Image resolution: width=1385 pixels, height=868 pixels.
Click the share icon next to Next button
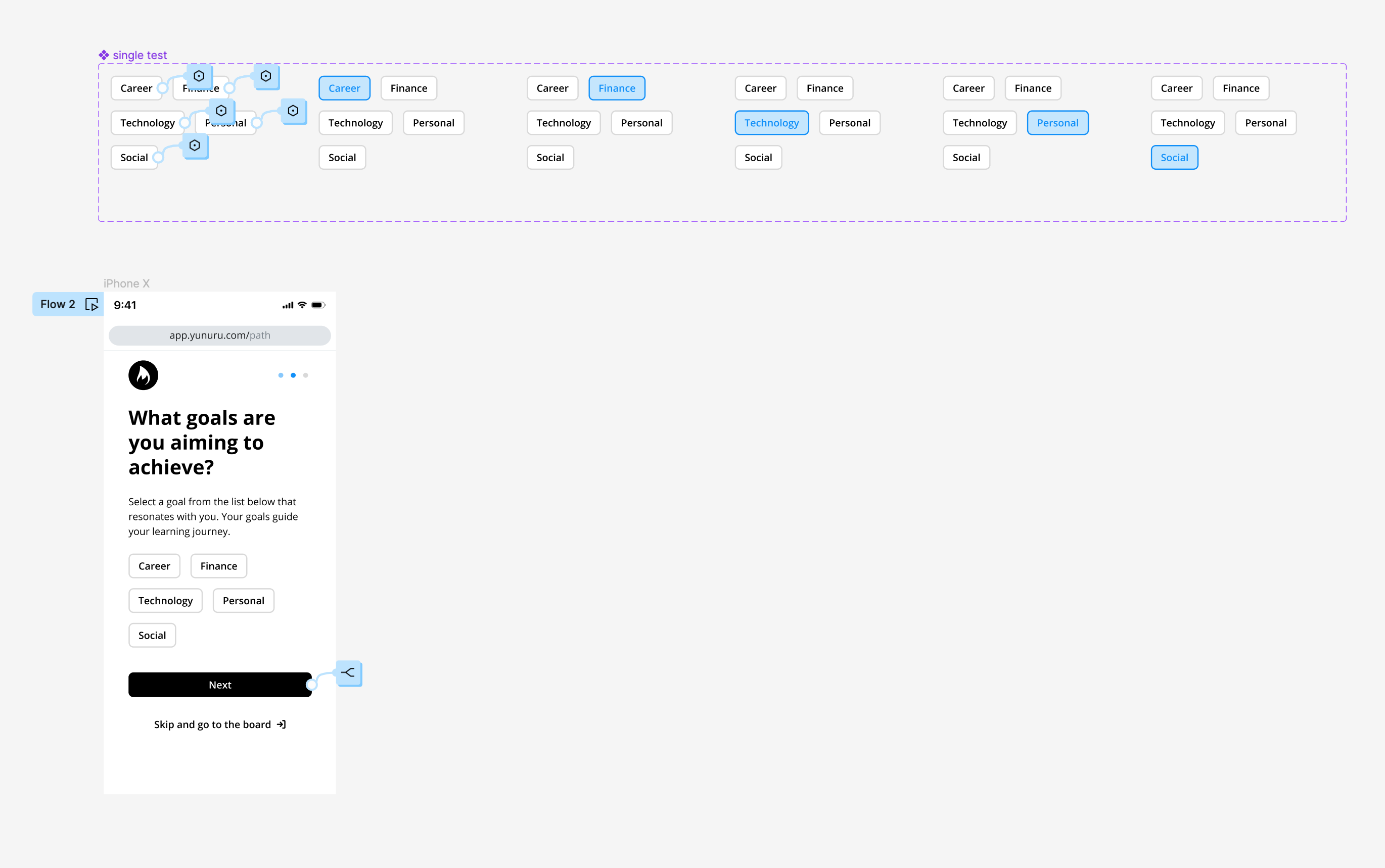[x=349, y=672]
